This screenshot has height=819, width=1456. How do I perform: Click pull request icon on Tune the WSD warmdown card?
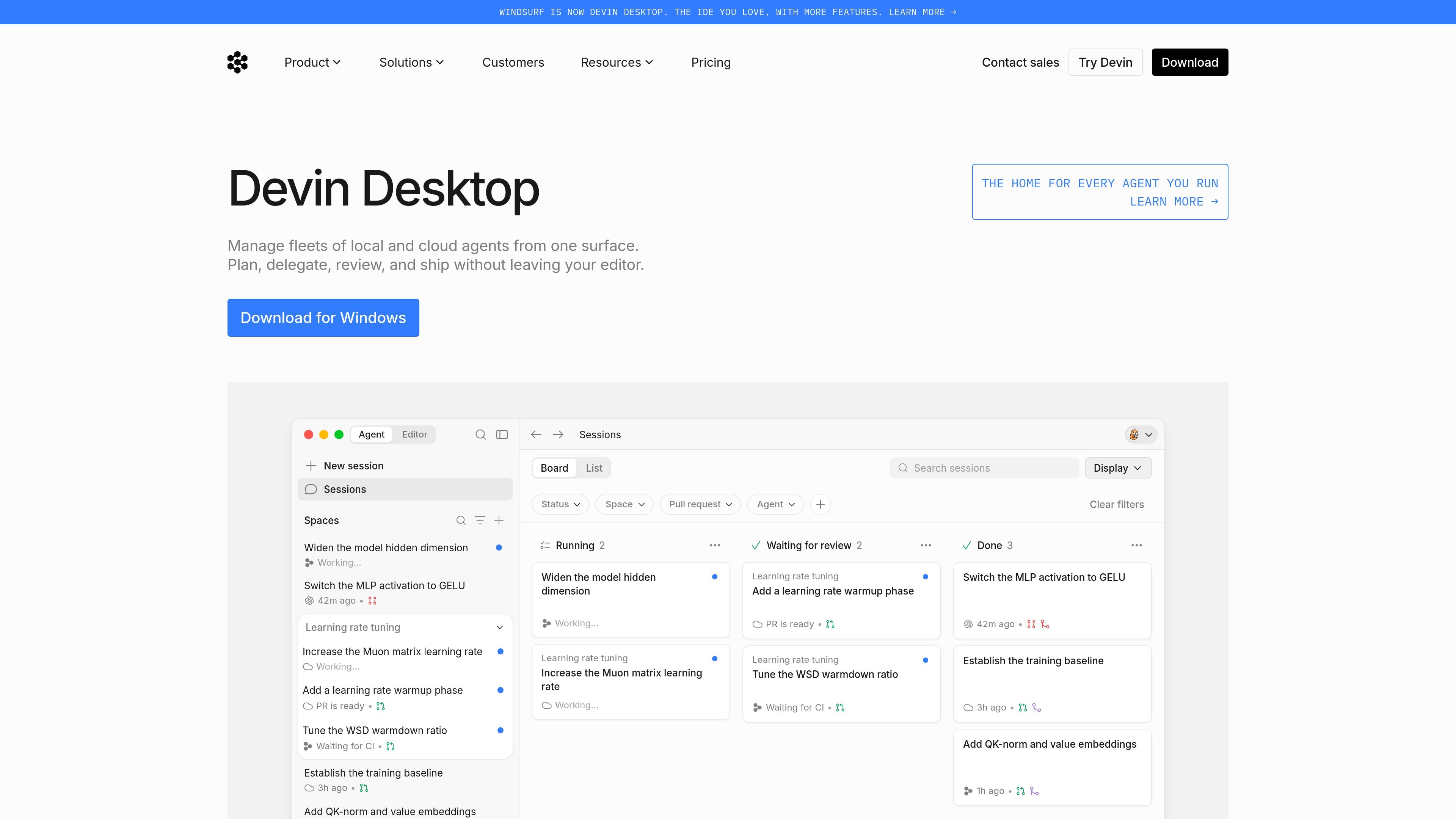[x=840, y=708]
